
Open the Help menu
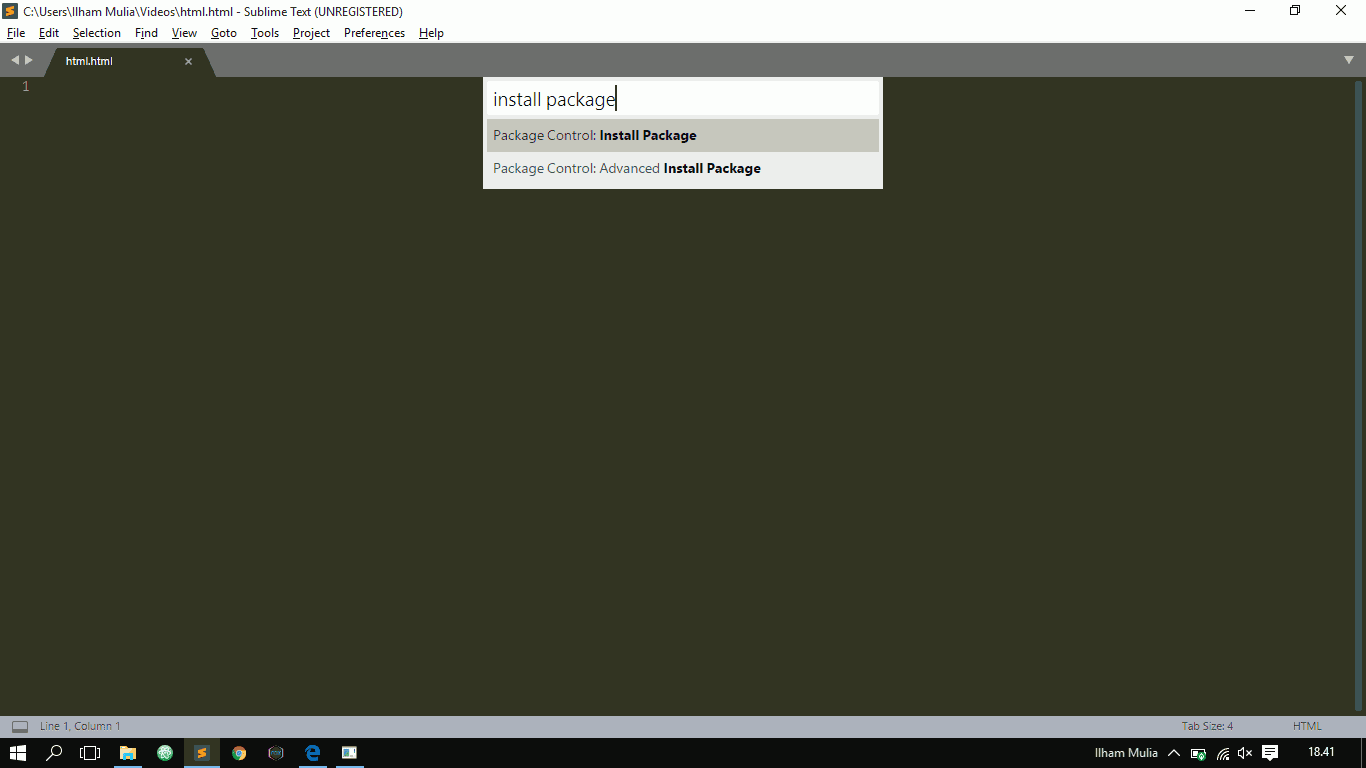431,33
